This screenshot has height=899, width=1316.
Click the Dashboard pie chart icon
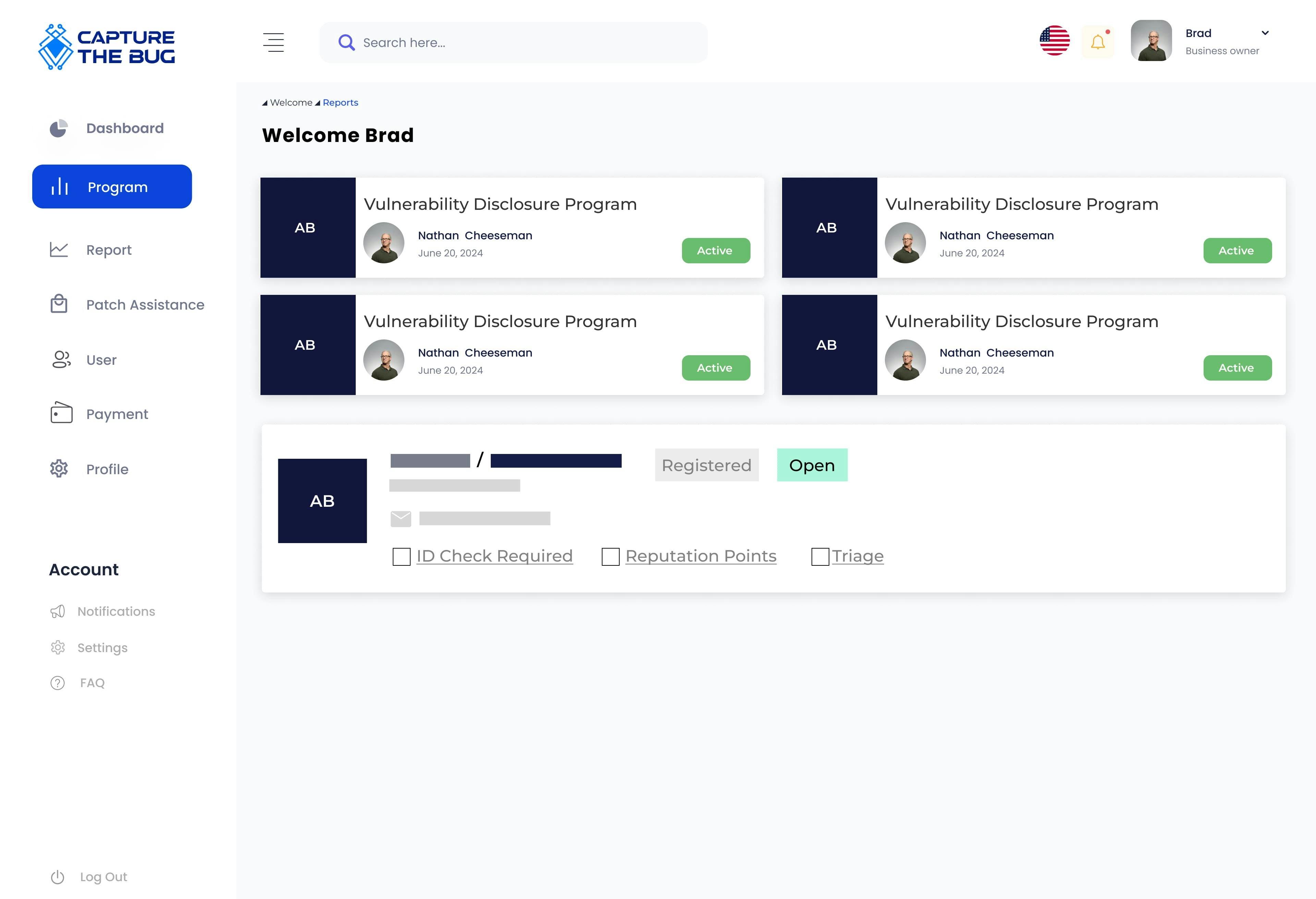(x=58, y=129)
